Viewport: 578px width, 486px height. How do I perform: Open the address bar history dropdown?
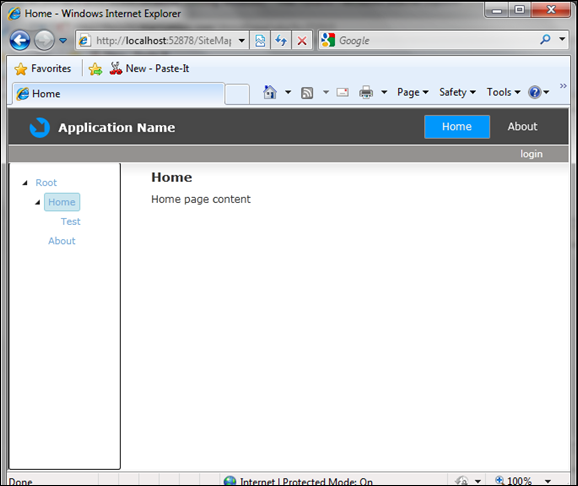pyautogui.click(x=242, y=40)
